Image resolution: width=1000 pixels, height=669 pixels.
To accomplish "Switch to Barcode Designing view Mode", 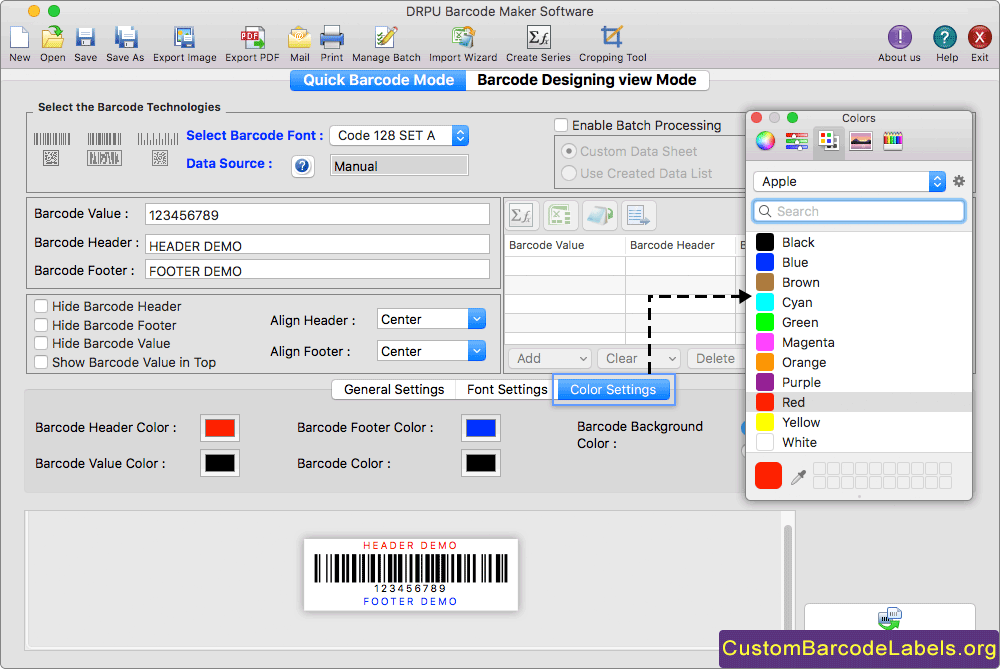I will tap(587, 80).
